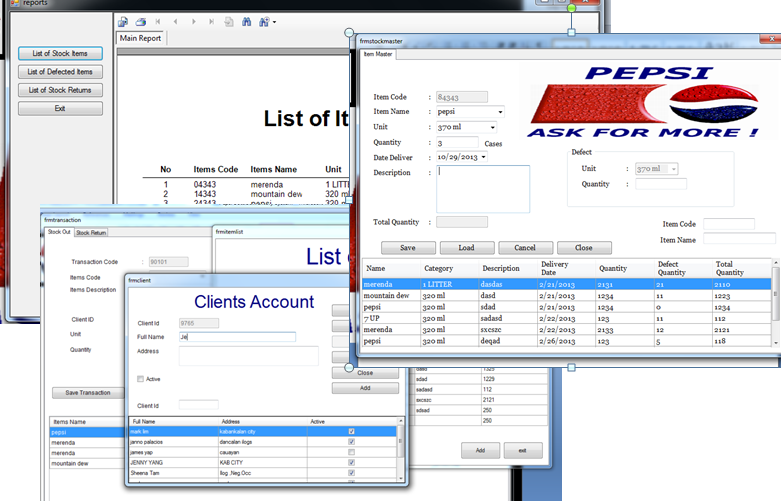Click Load button in stock master
Image resolution: width=781 pixels, height=501 pixels.
pyautogui.click(x=467, y=248)
